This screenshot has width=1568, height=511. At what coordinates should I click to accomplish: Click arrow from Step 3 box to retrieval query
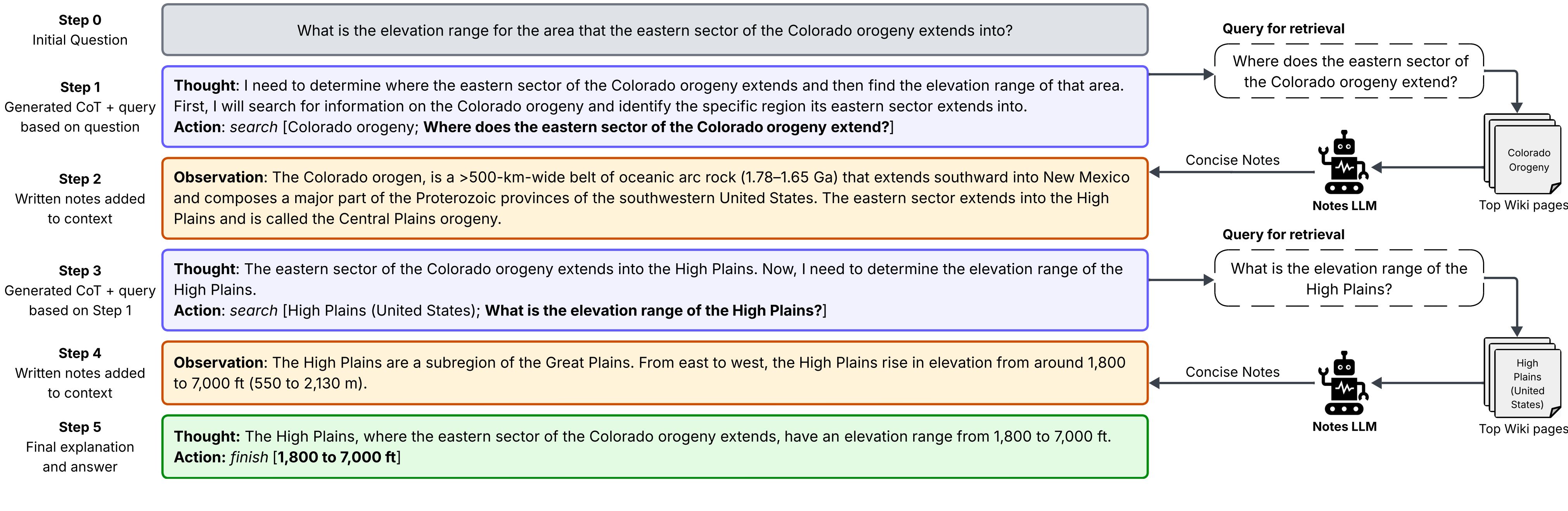click(1182, 280)
